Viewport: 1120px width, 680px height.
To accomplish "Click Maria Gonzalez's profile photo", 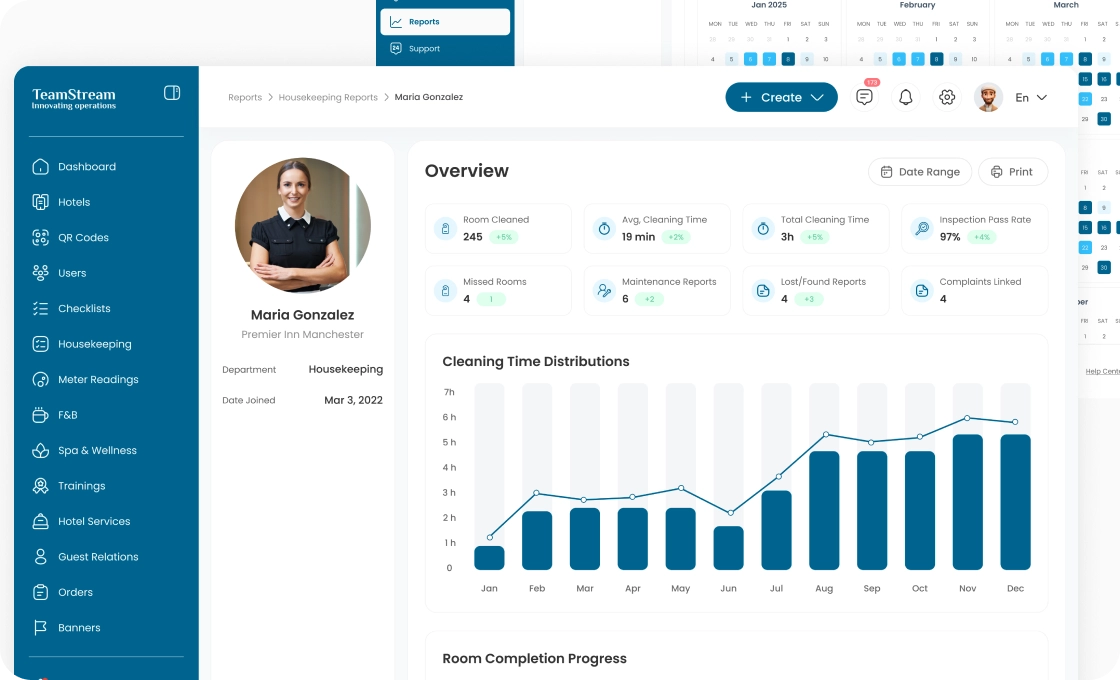I will click(x=303, y=225).
